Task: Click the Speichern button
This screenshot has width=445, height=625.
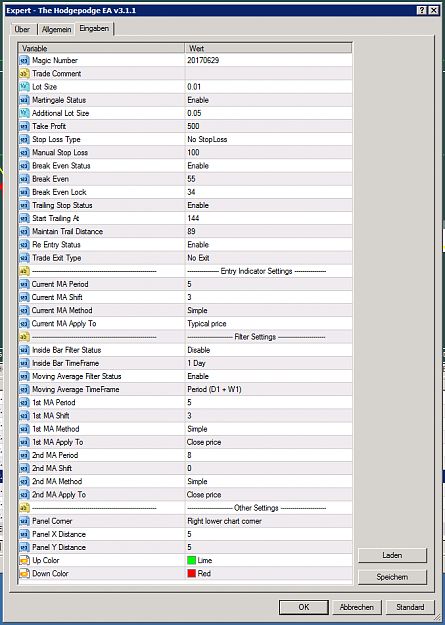Action: [392, 577]
